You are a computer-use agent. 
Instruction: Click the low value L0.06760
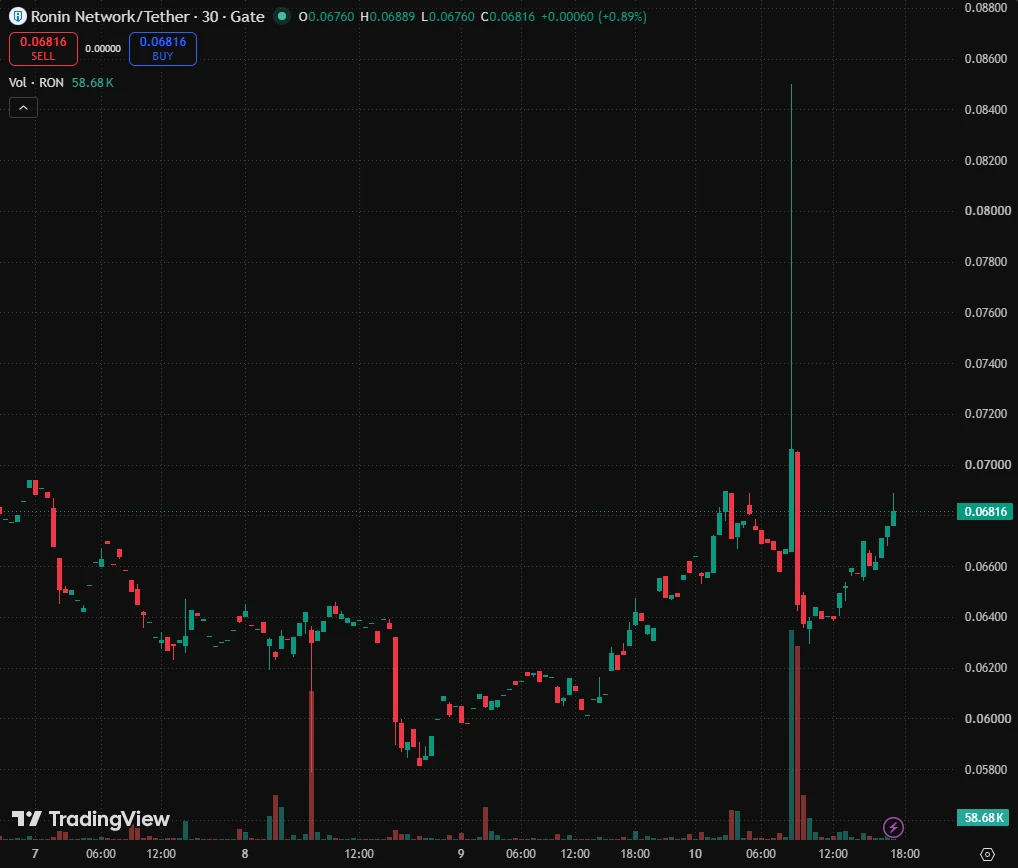coord(448,17)
